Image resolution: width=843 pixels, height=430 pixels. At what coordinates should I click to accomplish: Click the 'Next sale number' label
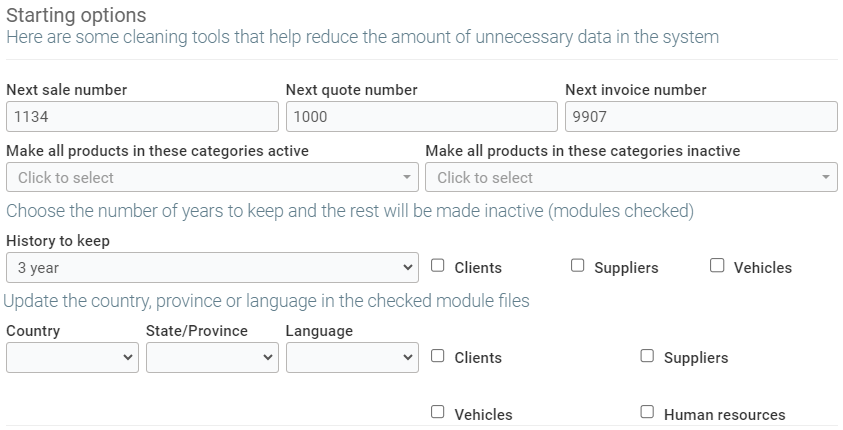coord(67,90)
